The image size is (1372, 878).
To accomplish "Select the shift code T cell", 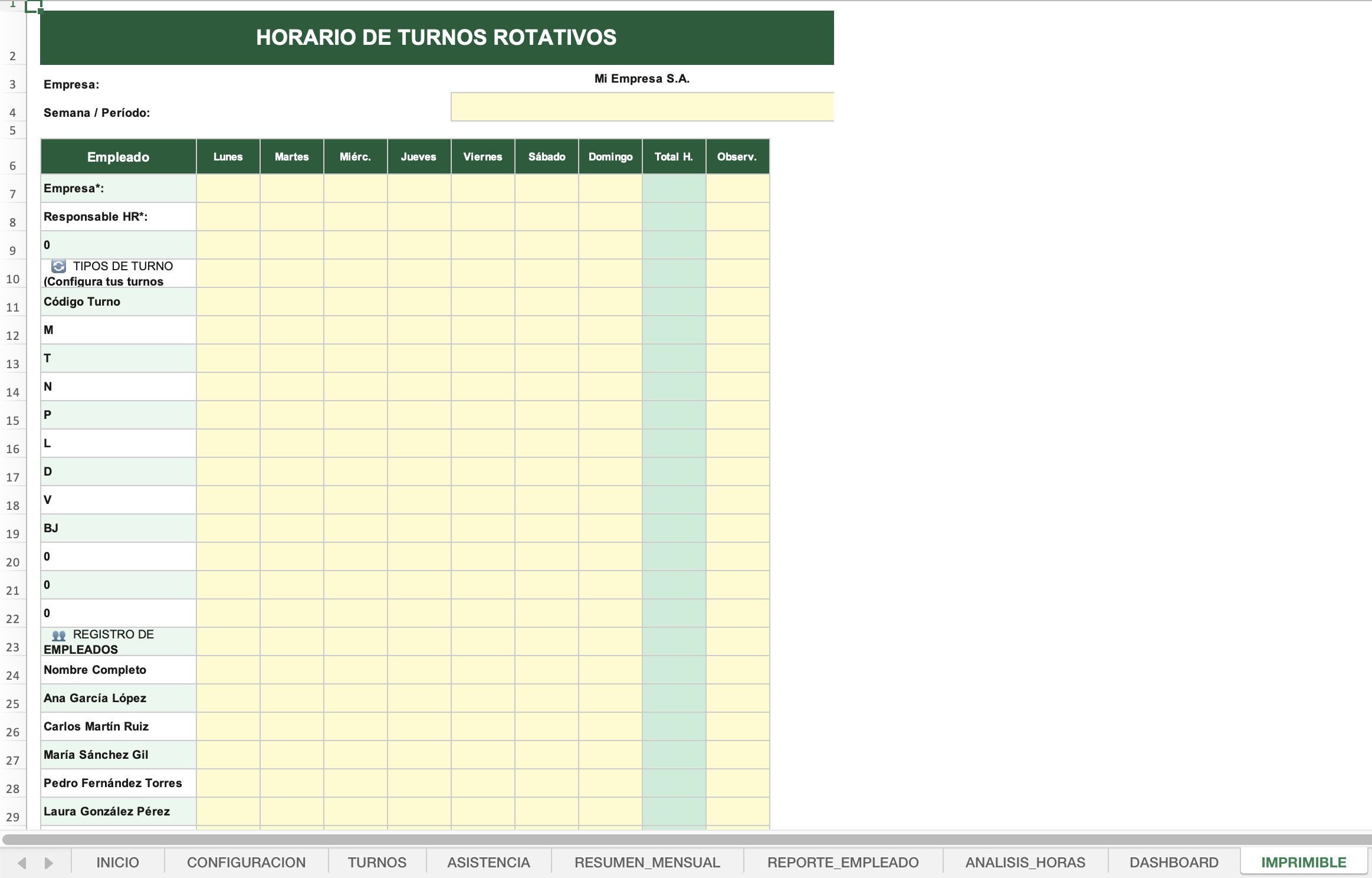I will (119, 358).
